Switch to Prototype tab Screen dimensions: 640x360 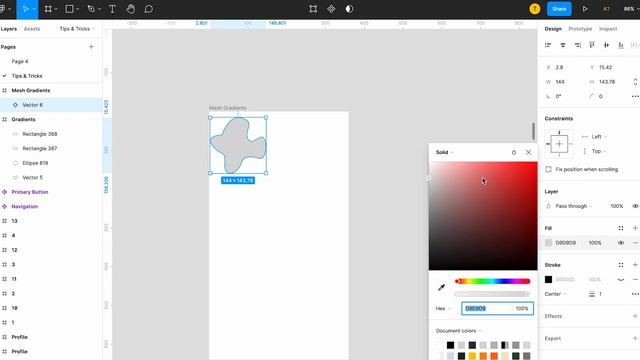[580, 29]
